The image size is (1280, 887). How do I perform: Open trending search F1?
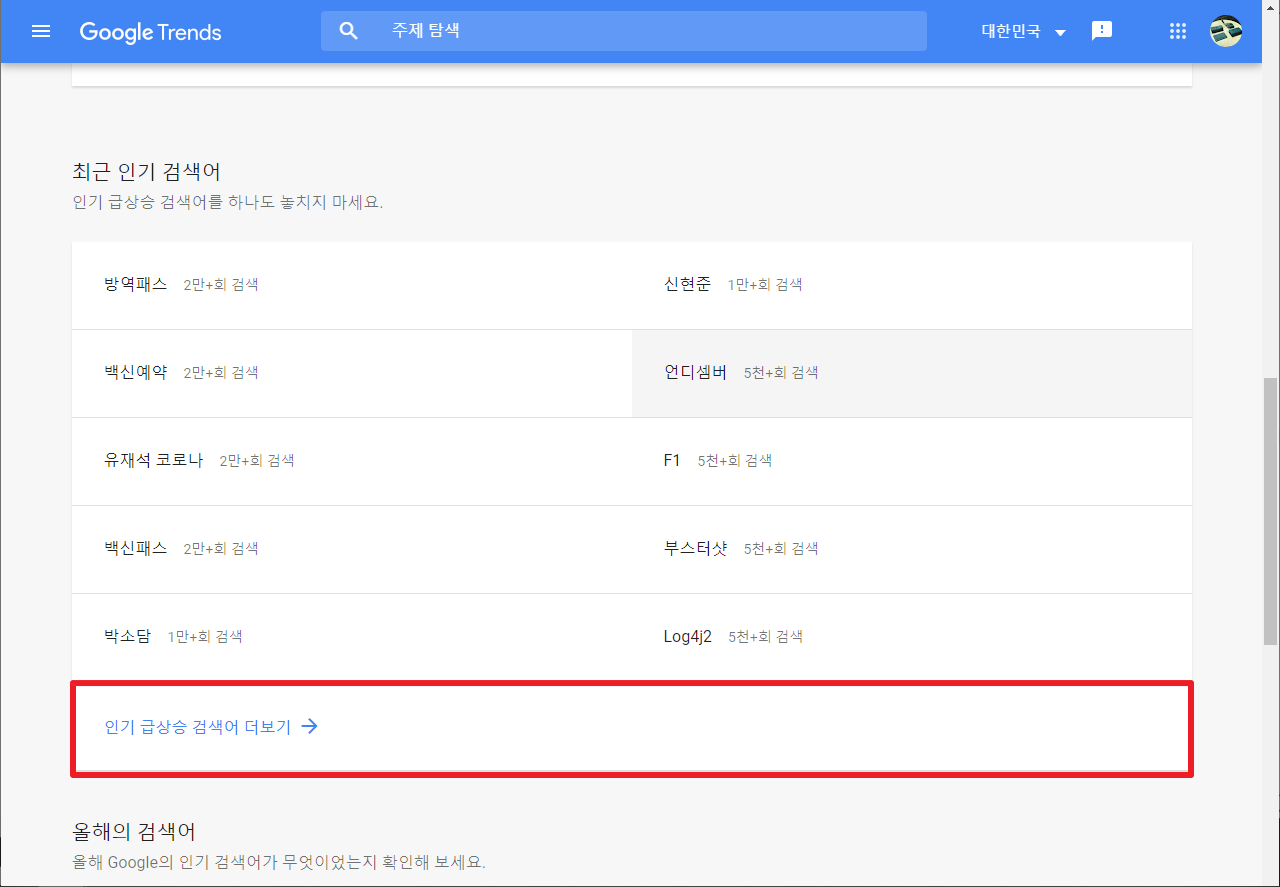912,461
